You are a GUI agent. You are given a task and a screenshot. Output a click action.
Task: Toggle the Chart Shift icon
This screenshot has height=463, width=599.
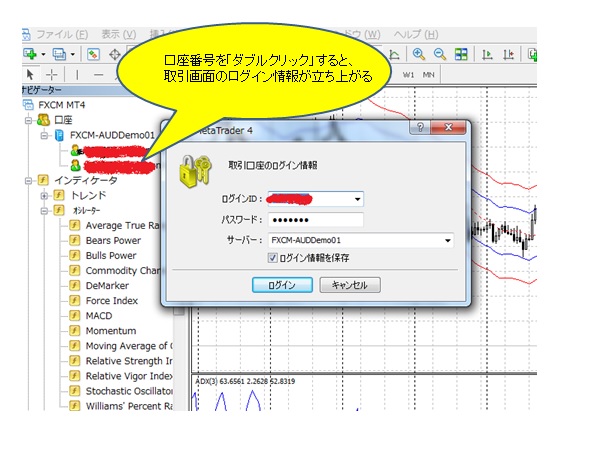(x=508, y=55)
